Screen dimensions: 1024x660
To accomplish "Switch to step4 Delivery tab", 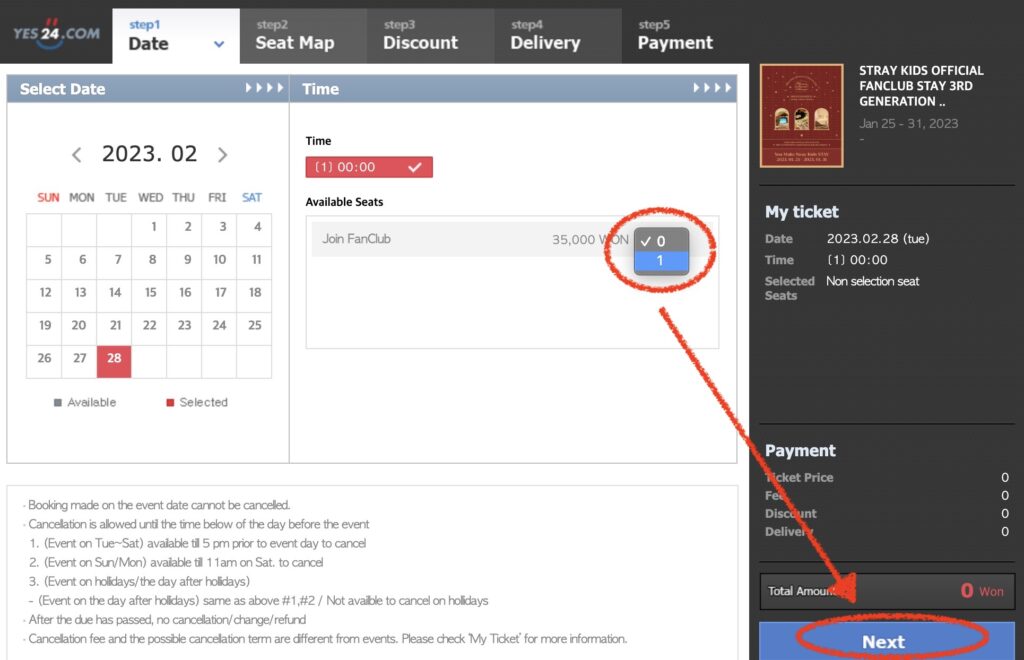I will pyautogui.click(x=545, y=35).
